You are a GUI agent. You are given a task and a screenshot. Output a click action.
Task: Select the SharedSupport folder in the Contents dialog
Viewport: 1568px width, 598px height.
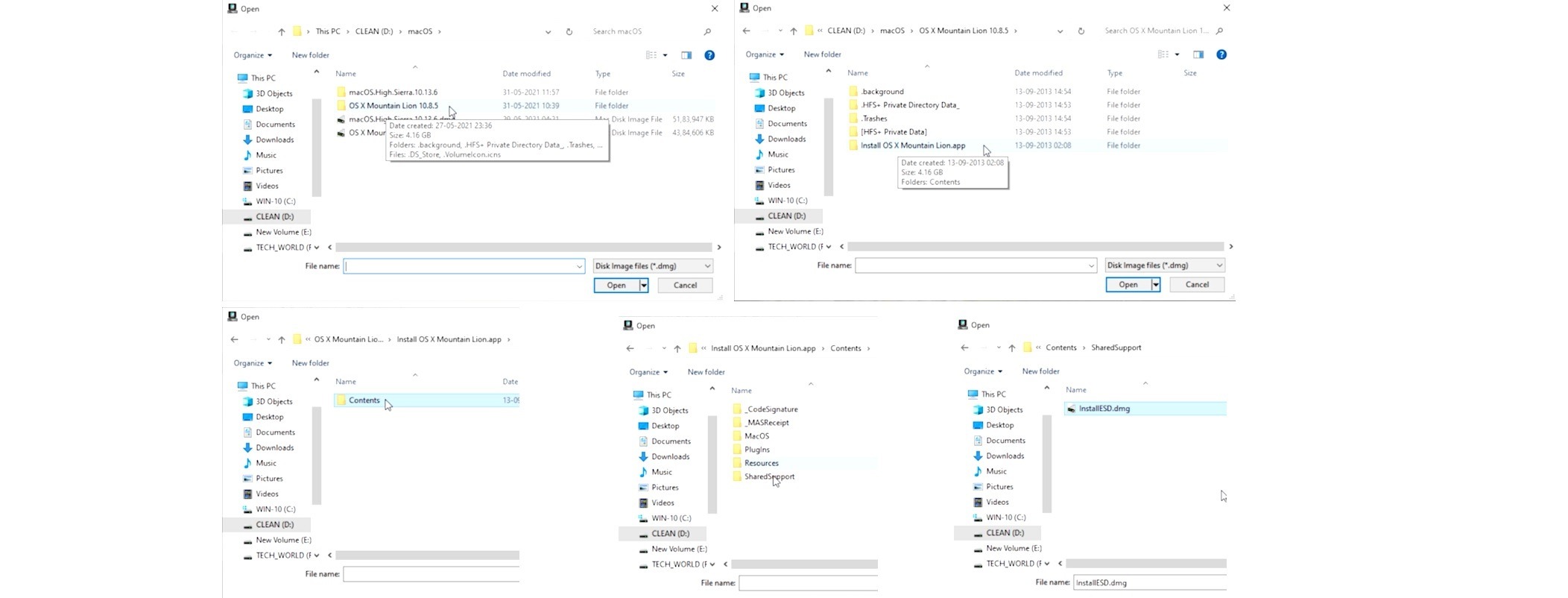pos(769,476)
